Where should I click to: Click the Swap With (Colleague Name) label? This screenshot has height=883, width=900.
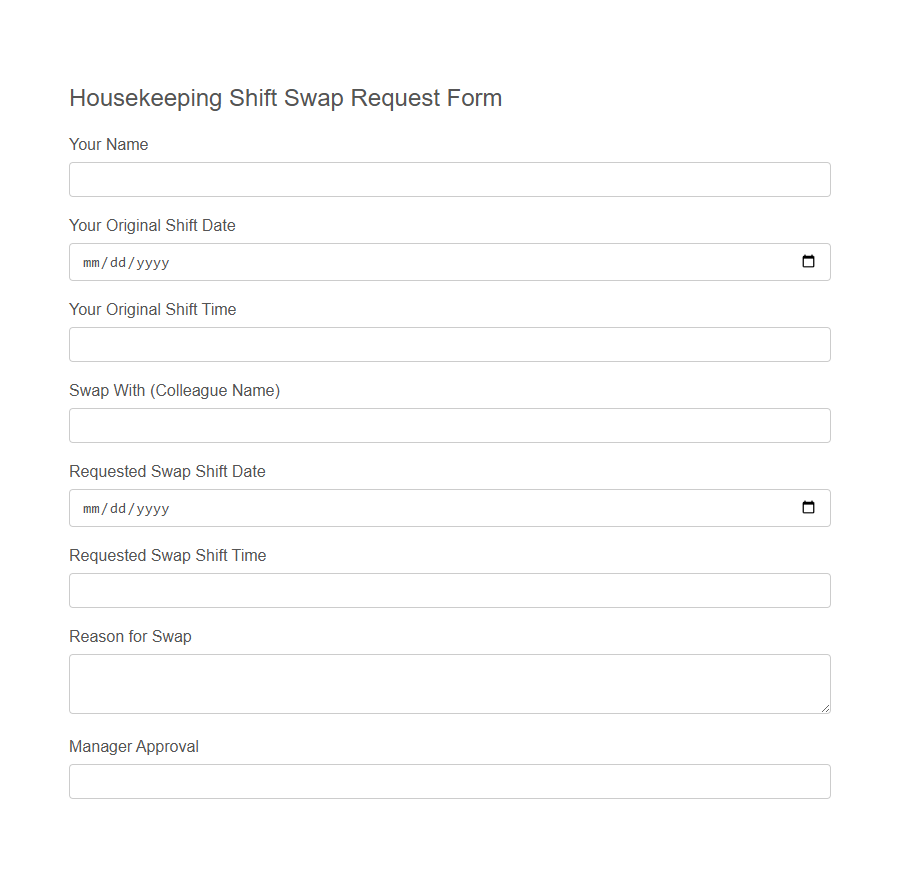pyautogui.click(x=174, y=390)
